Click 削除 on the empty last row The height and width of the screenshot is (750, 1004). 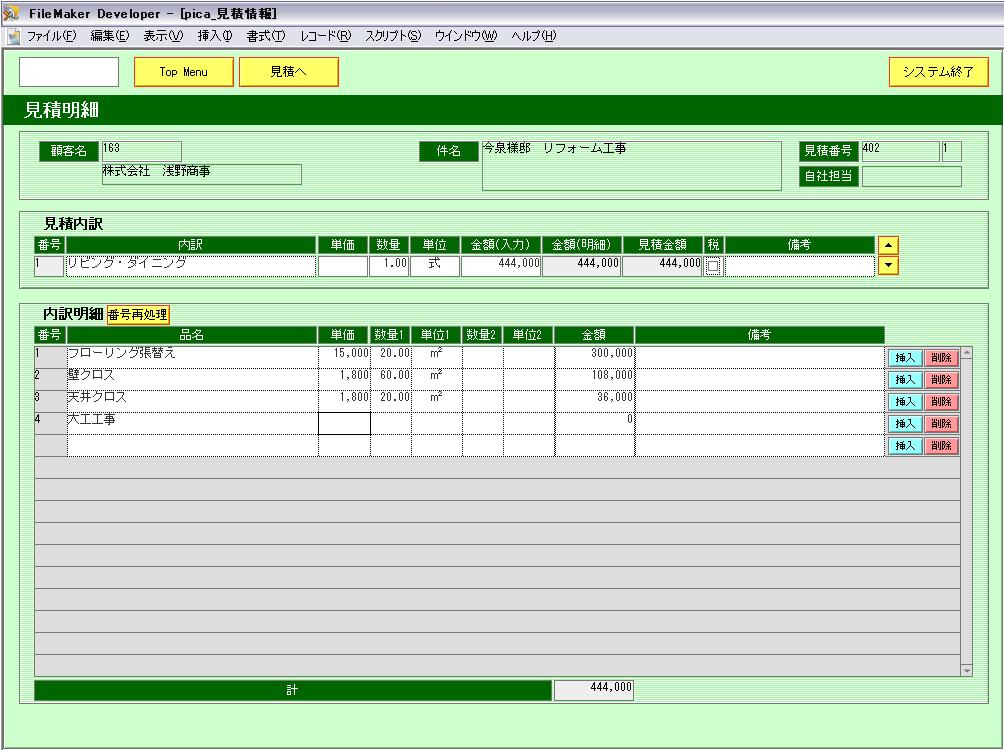[x=941, y=445]
